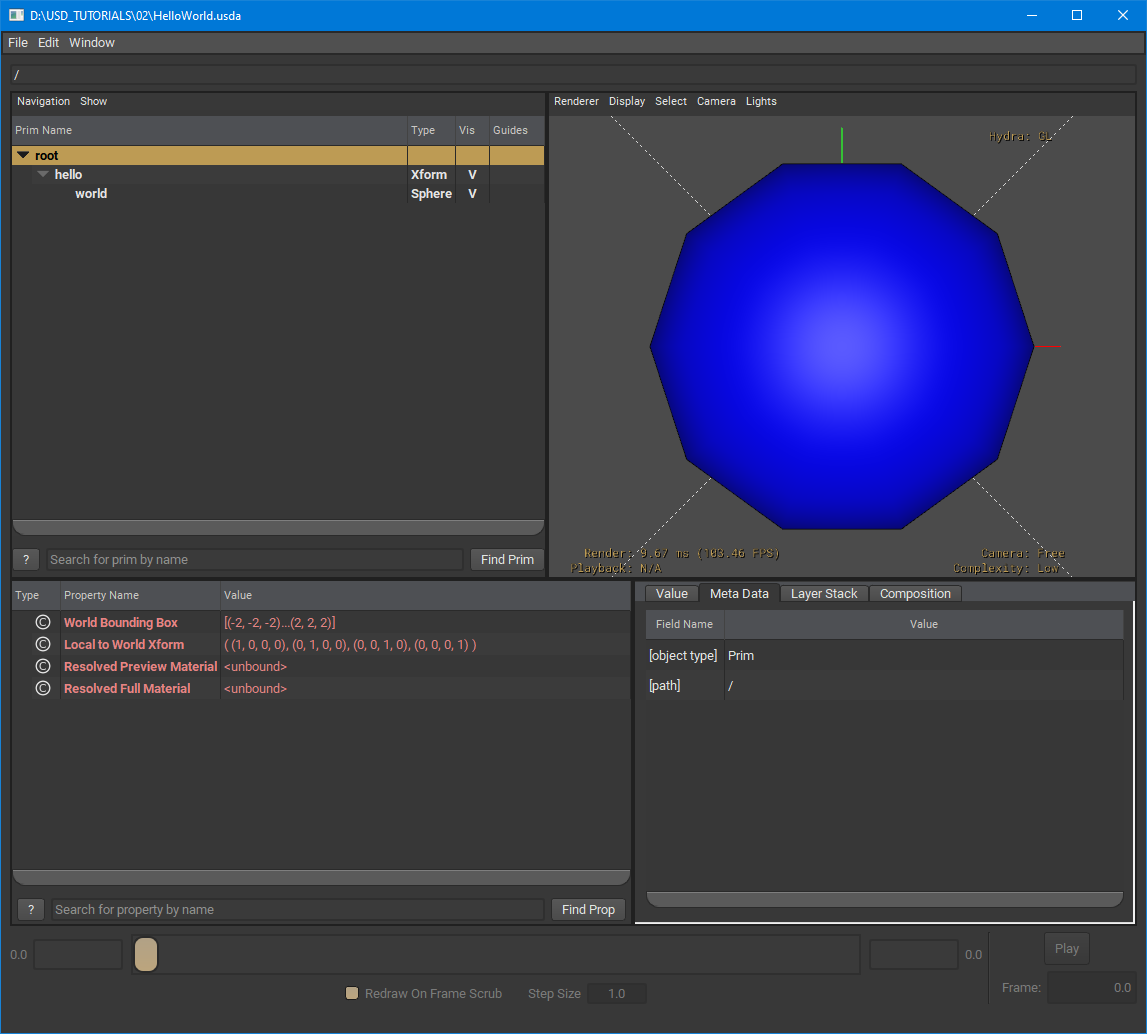1147x1034 pixels.
Task: Click the timeline scrubber handle
Action: 145,954
